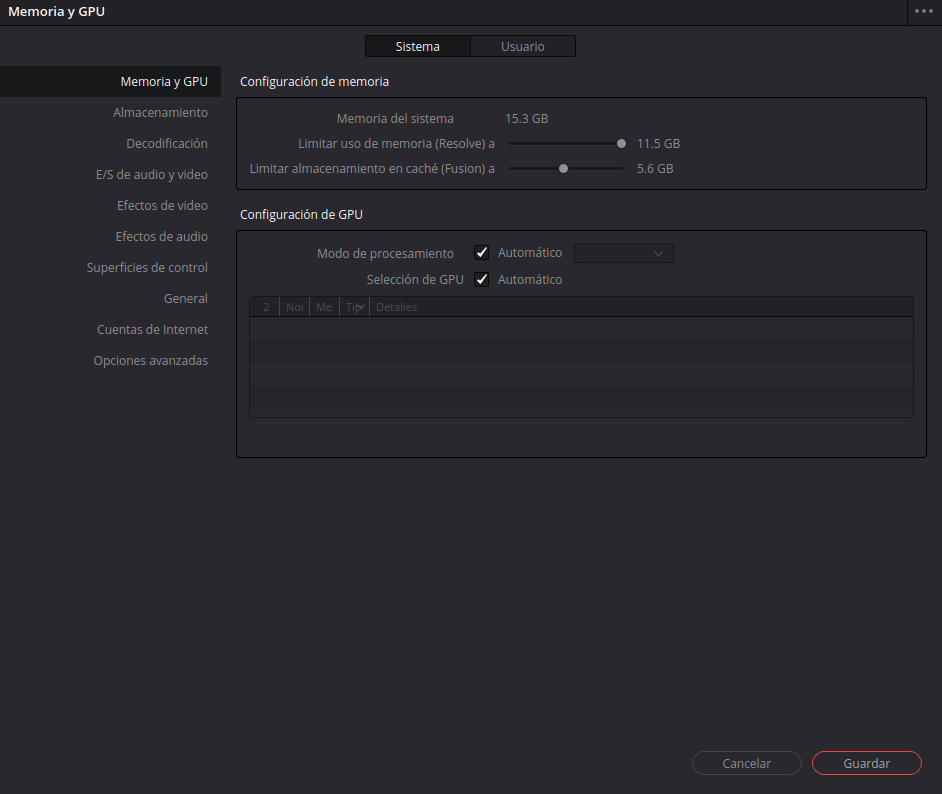Click the 5.6 GB Fusion cache value
This screenshot has height=794, width=942.
(x=655, y=169)
